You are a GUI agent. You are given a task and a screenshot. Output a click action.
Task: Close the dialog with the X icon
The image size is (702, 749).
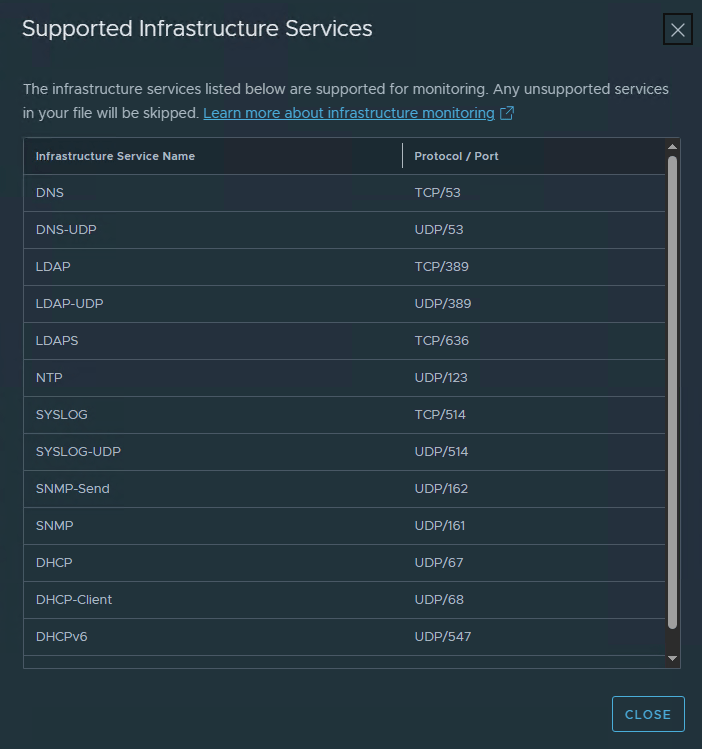click(x=678, y=30)
